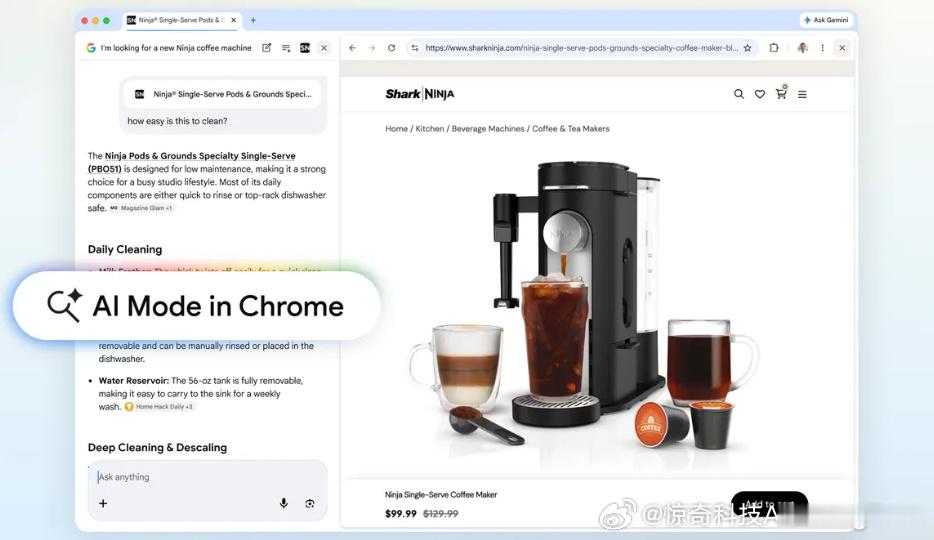Reload the SharkNinja page
The image size is (934, 540).
click(x=391, y=48)
